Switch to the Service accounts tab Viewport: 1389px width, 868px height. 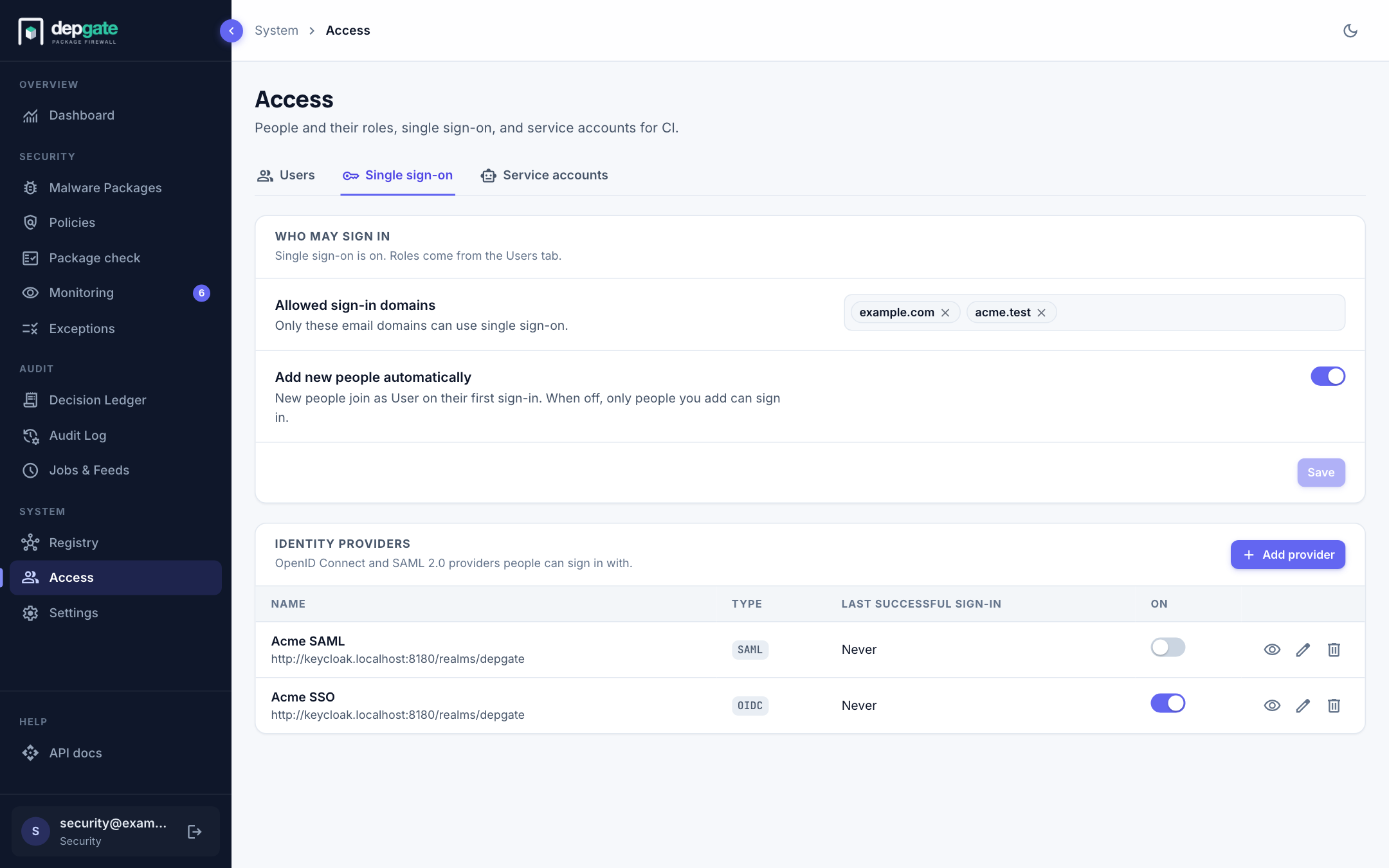tap(544, 175)
